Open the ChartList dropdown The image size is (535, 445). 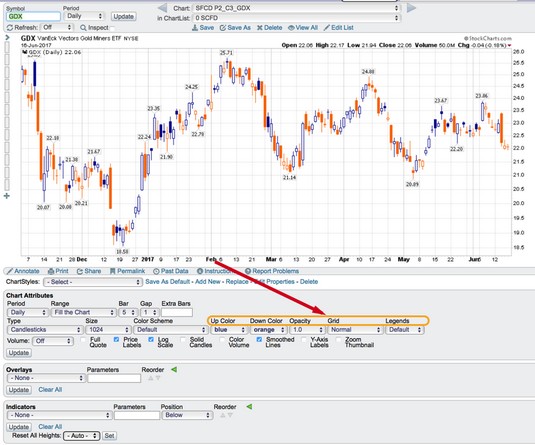[296, 18]
